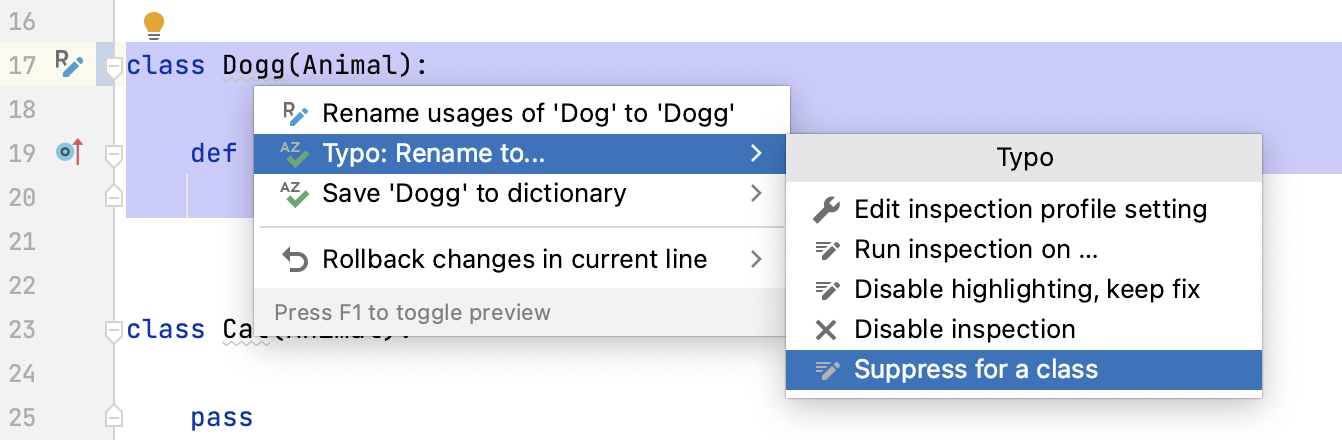
Task: Expand the Save 'Dogg' to dictionary submenu arrow
Action: [756, 193]
